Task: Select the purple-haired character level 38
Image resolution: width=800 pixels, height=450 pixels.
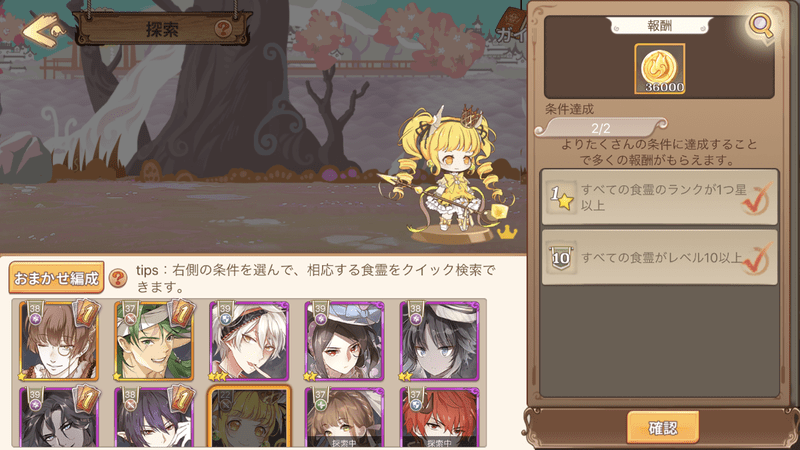Action: [154, 417]
